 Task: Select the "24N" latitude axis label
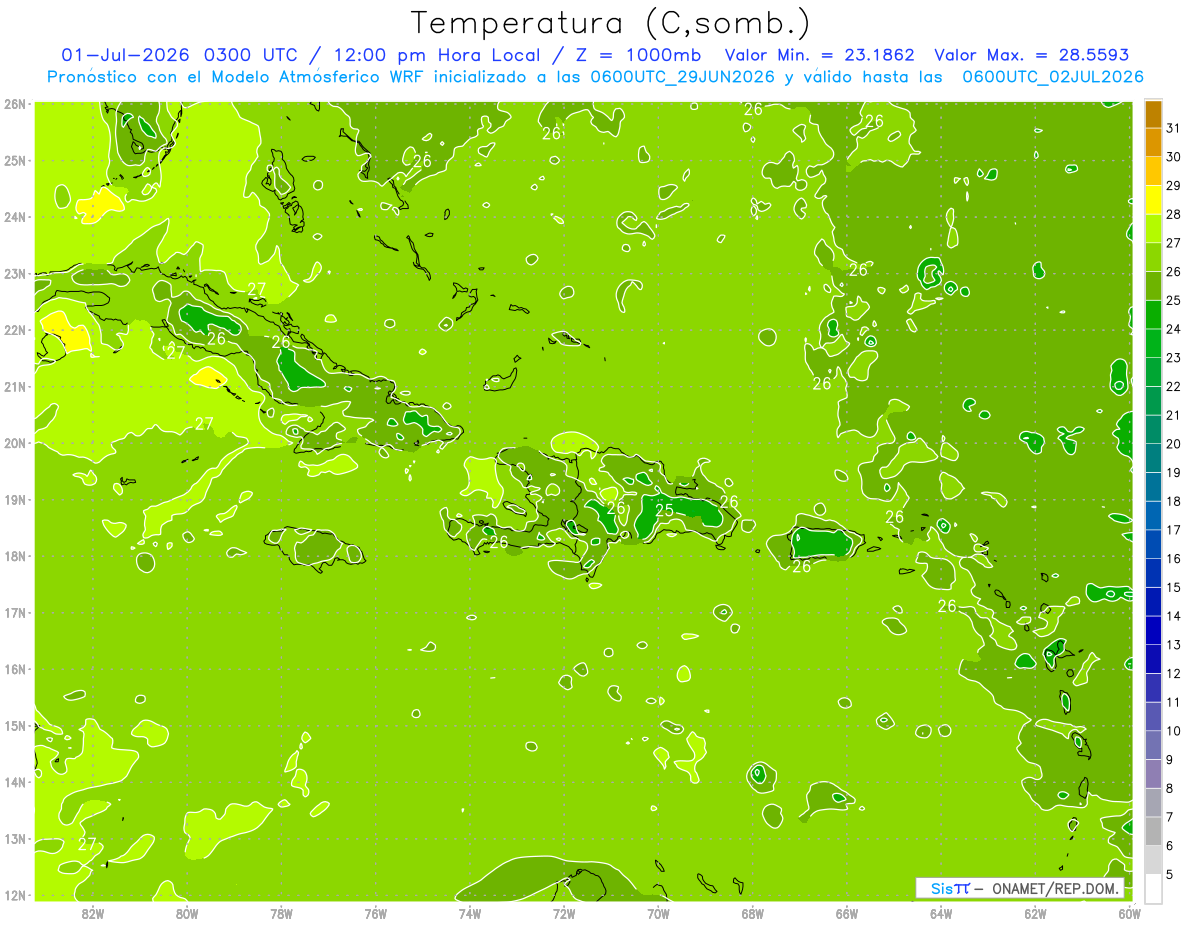(x=15, y=217)
